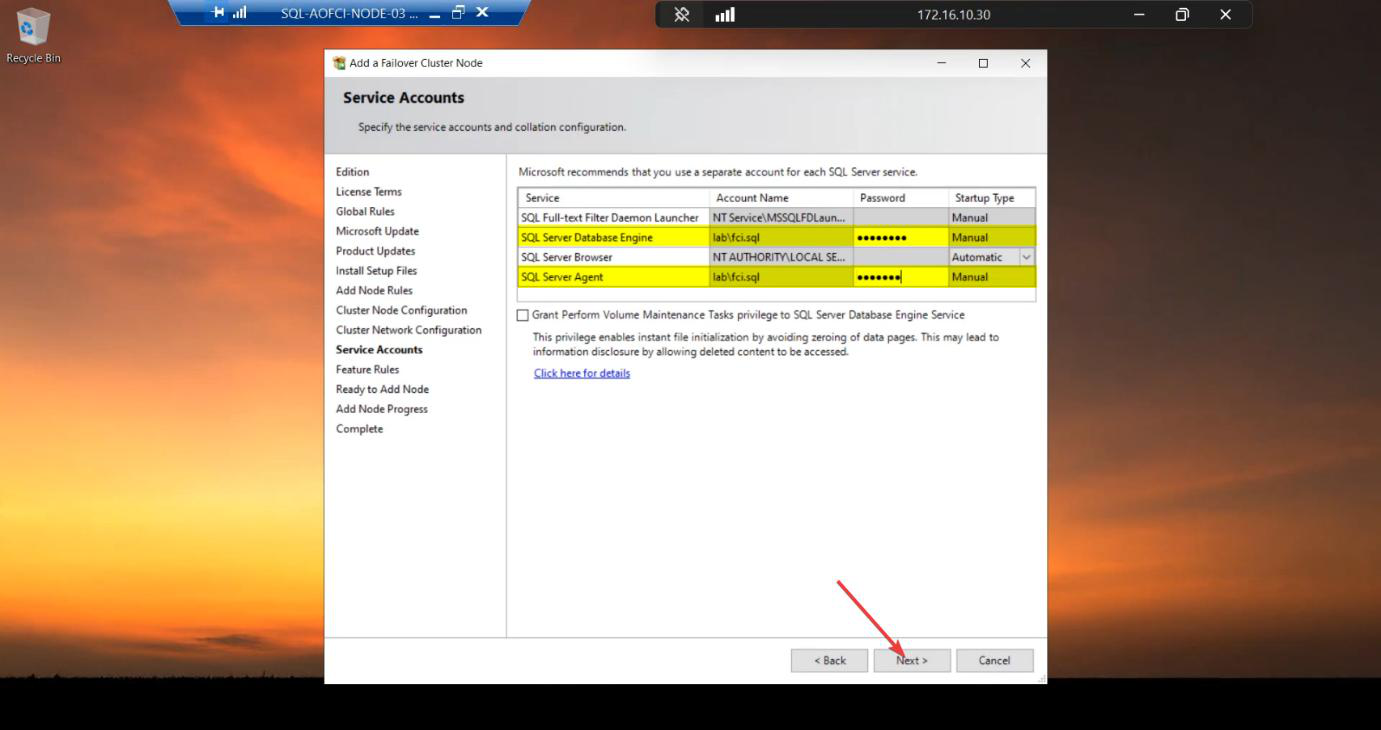This screenshot has height=730, width=1381.
Task: Minimize the SQL-AOFCI-NODE-03 remote session
Action: click(434, 14)
